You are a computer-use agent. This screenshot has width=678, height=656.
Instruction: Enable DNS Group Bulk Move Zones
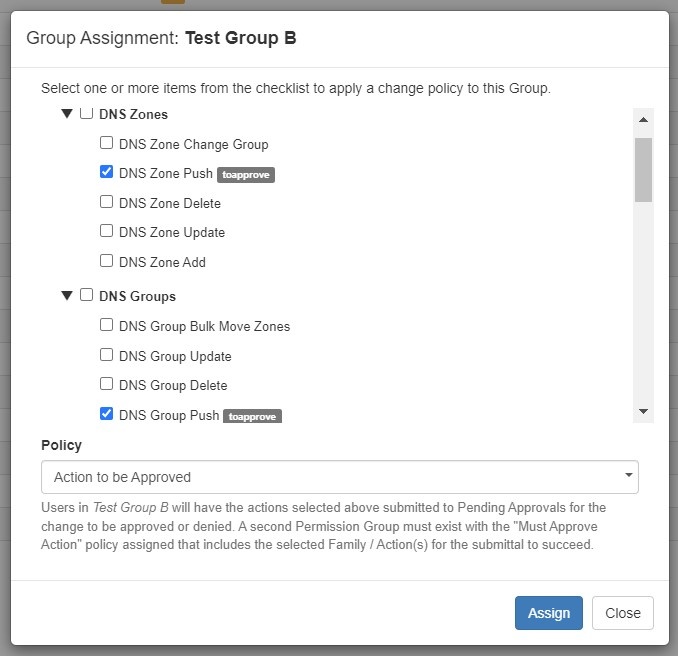107,325
